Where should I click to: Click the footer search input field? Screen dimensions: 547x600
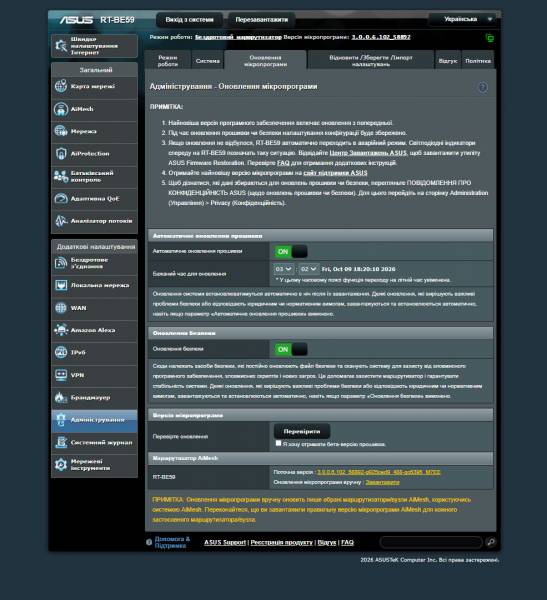[x=431, y=542]
